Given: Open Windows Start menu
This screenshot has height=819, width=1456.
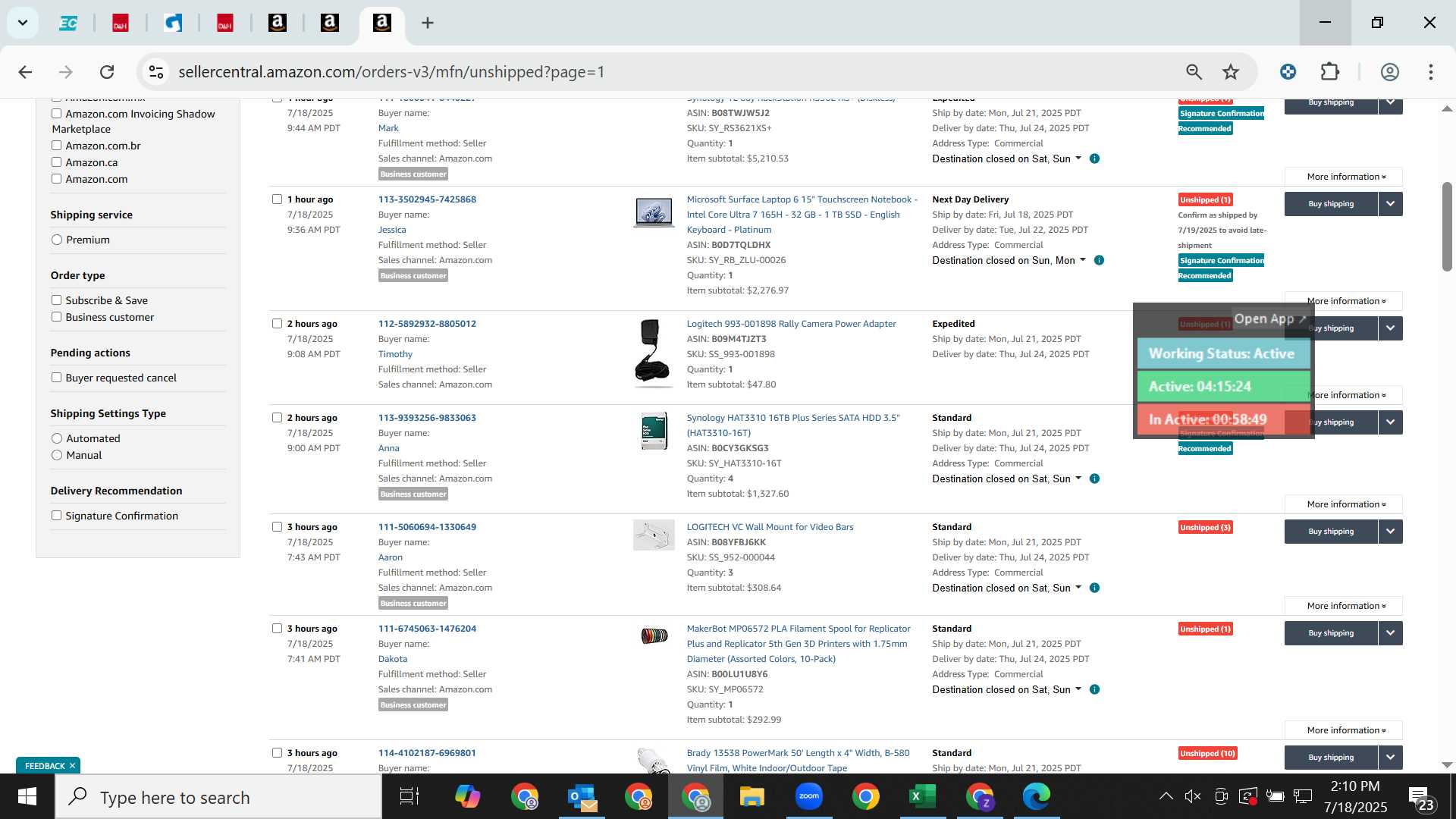Looking at the screenshot, I should (x=27, y=796).
